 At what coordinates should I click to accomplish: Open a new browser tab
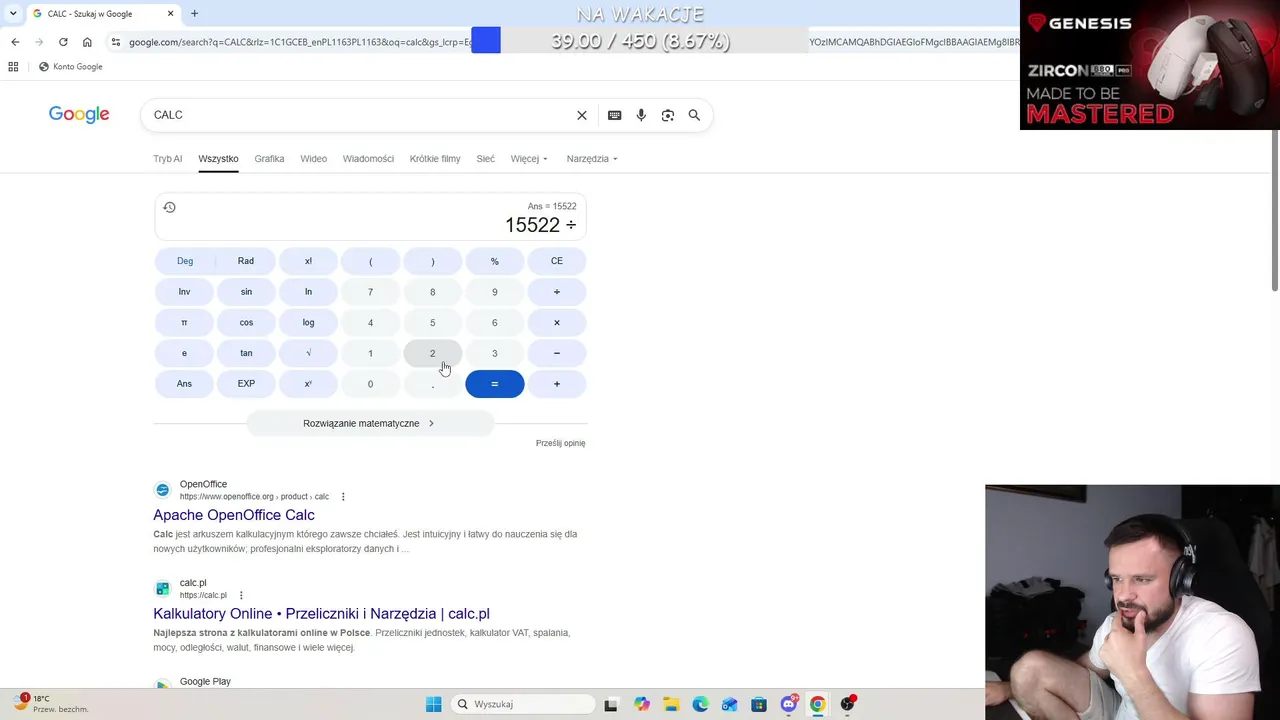(x=194, y=14)
